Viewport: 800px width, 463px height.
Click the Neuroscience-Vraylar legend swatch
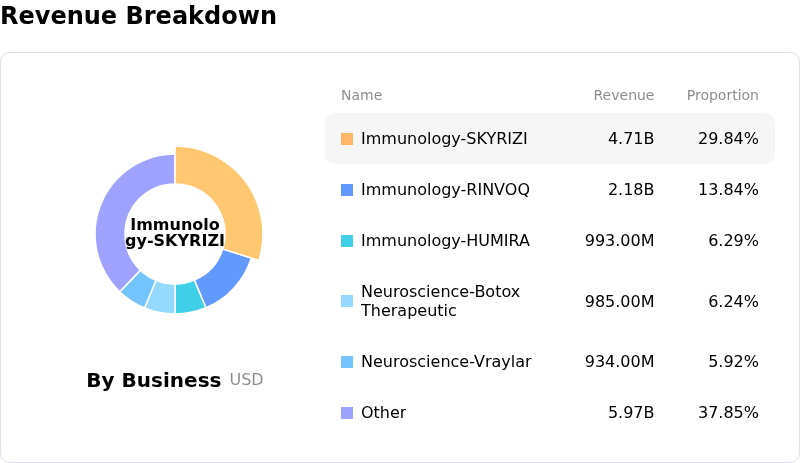point(347,362)
